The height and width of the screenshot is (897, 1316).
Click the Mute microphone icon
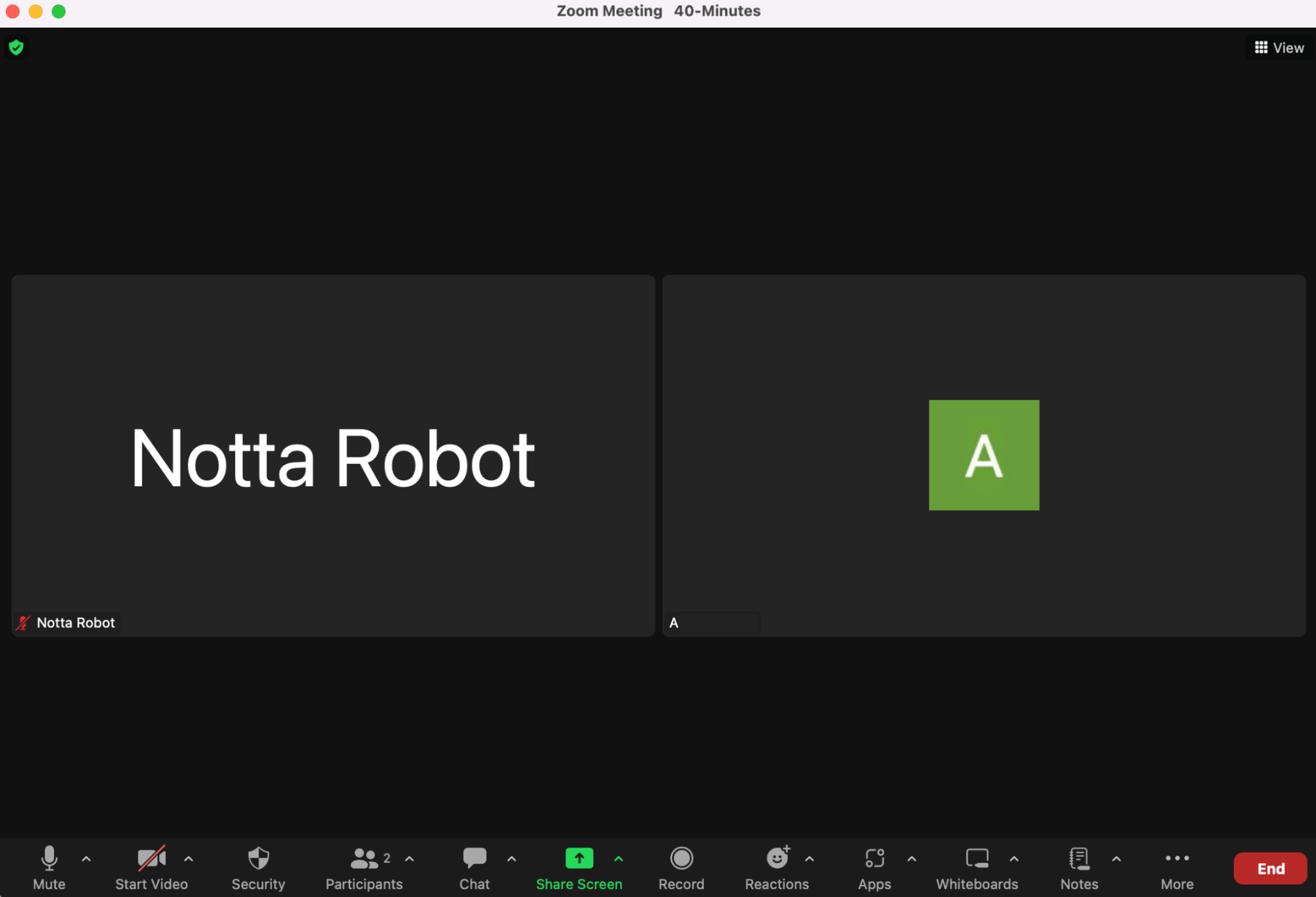point(49,859)
